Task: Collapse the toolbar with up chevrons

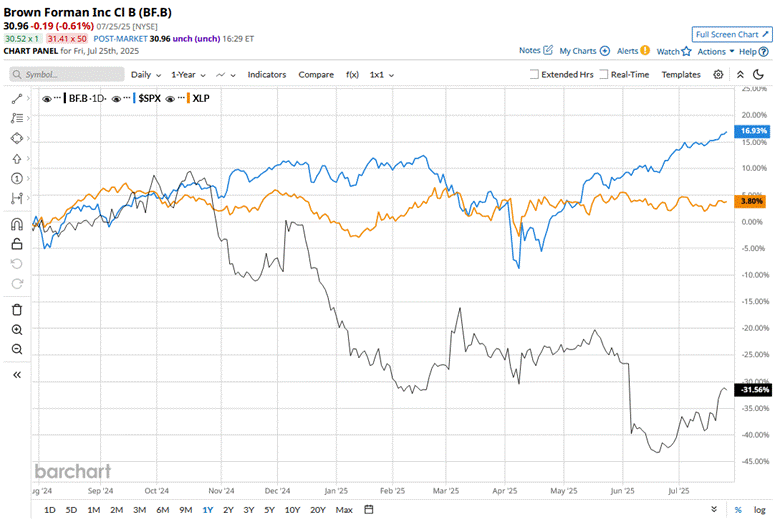Action: click(x=740, y=74)
